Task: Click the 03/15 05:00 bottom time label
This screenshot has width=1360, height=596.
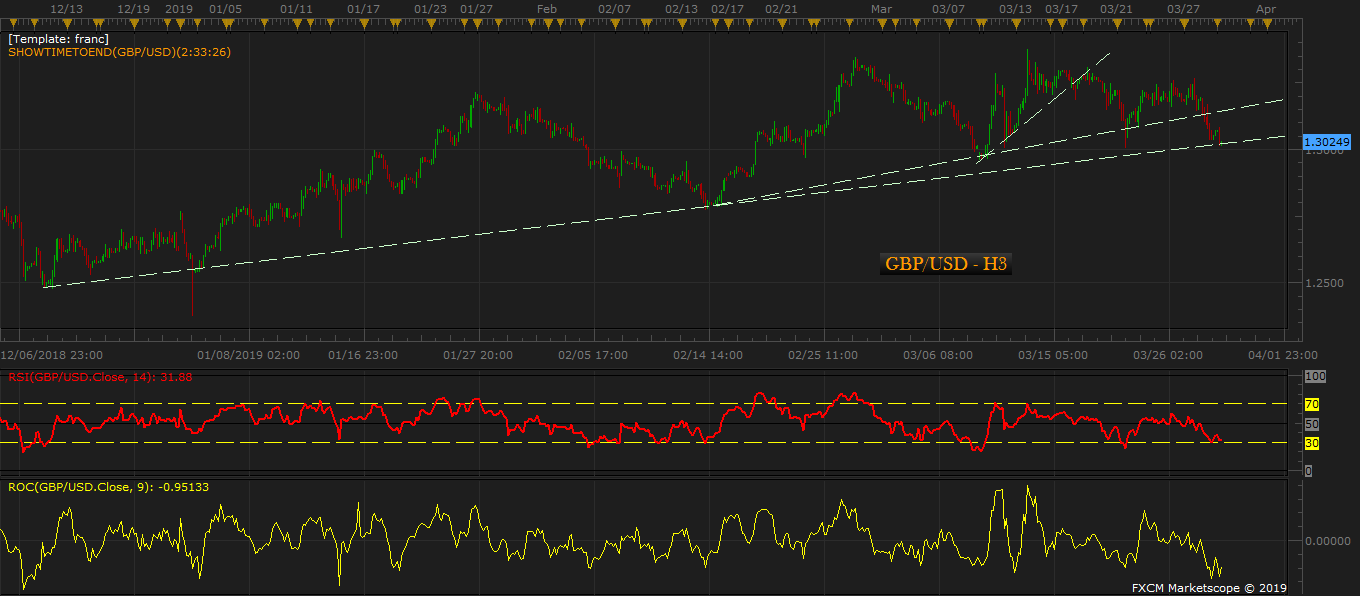Action: pyautogui.click(x=1053, y=354)
